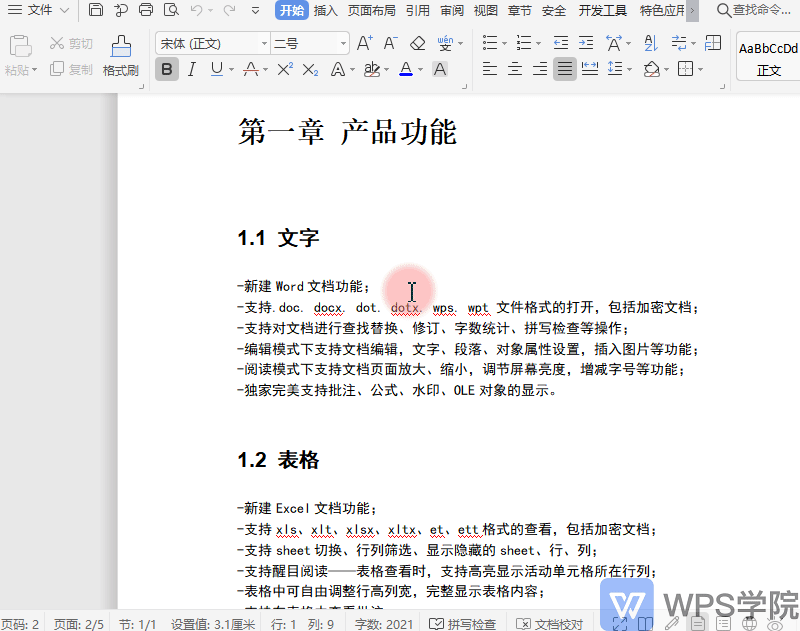Toggle strikethrough formatting
Image resolution: width=800 pixels, height=631 pixels.
[x=251, y=69]
